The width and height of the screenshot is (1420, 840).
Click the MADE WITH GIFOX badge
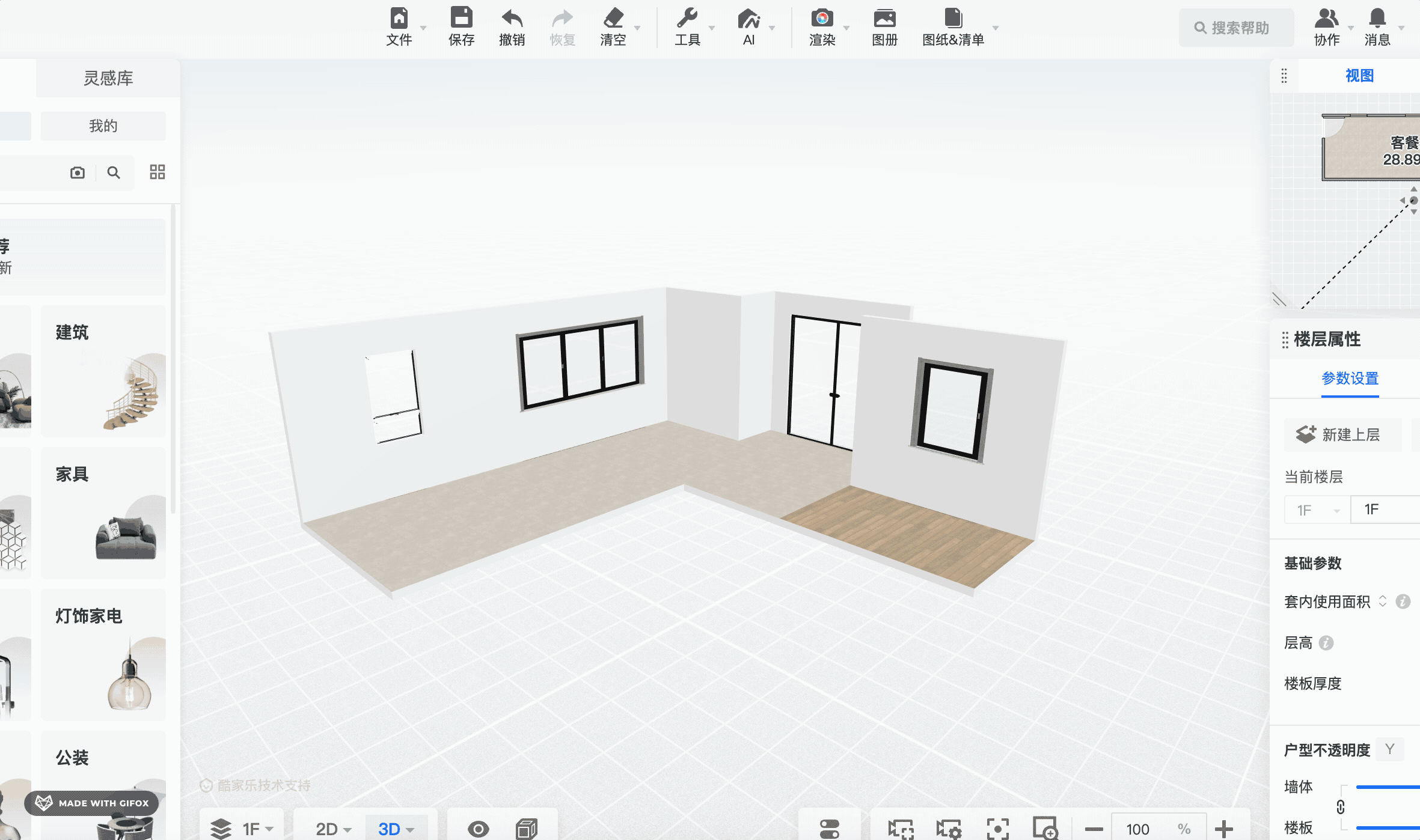[92, 803]
